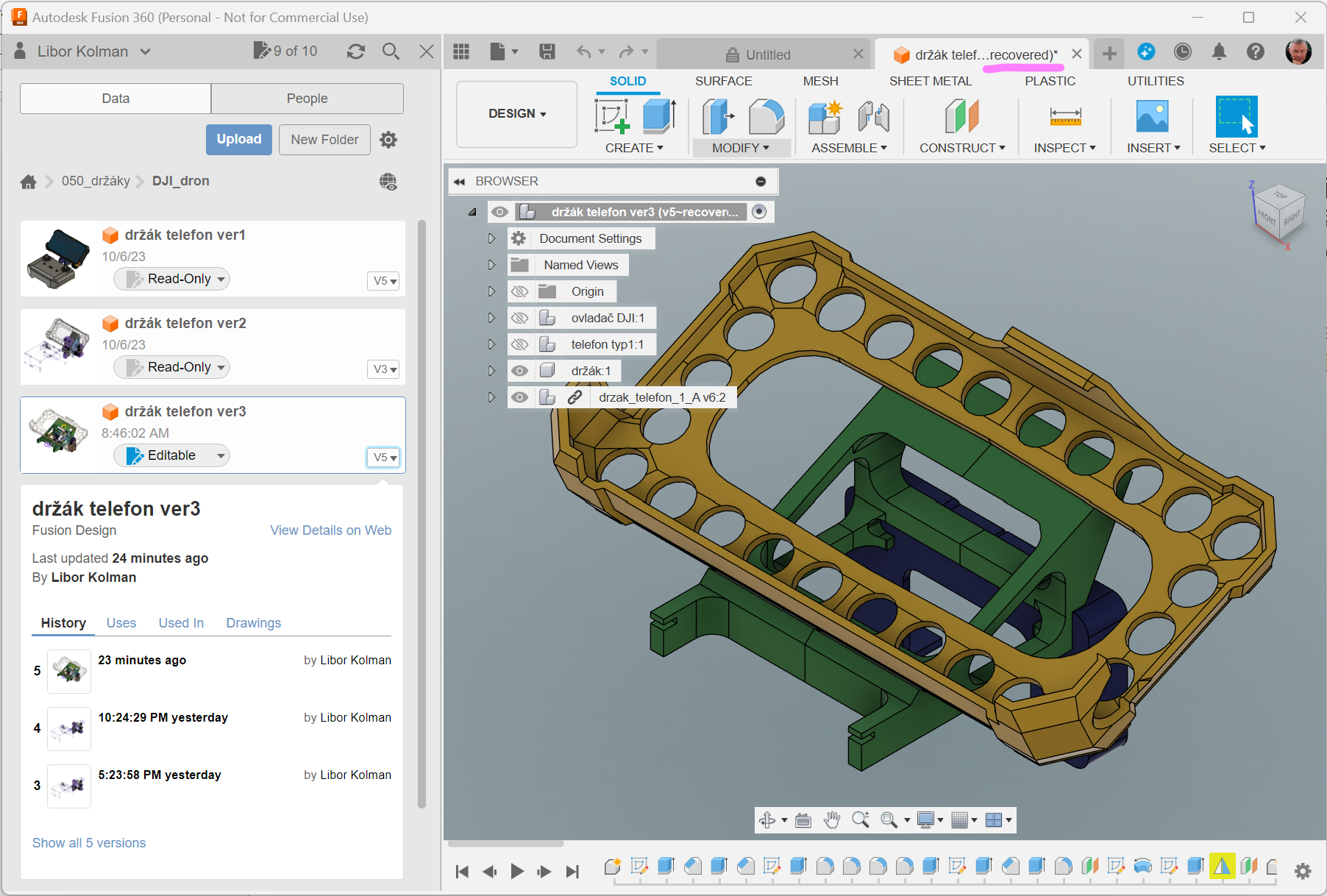The width and height of the screenshot is (1327, 896).
Task: Open the Job Status clock icon
Action: 1182,51
